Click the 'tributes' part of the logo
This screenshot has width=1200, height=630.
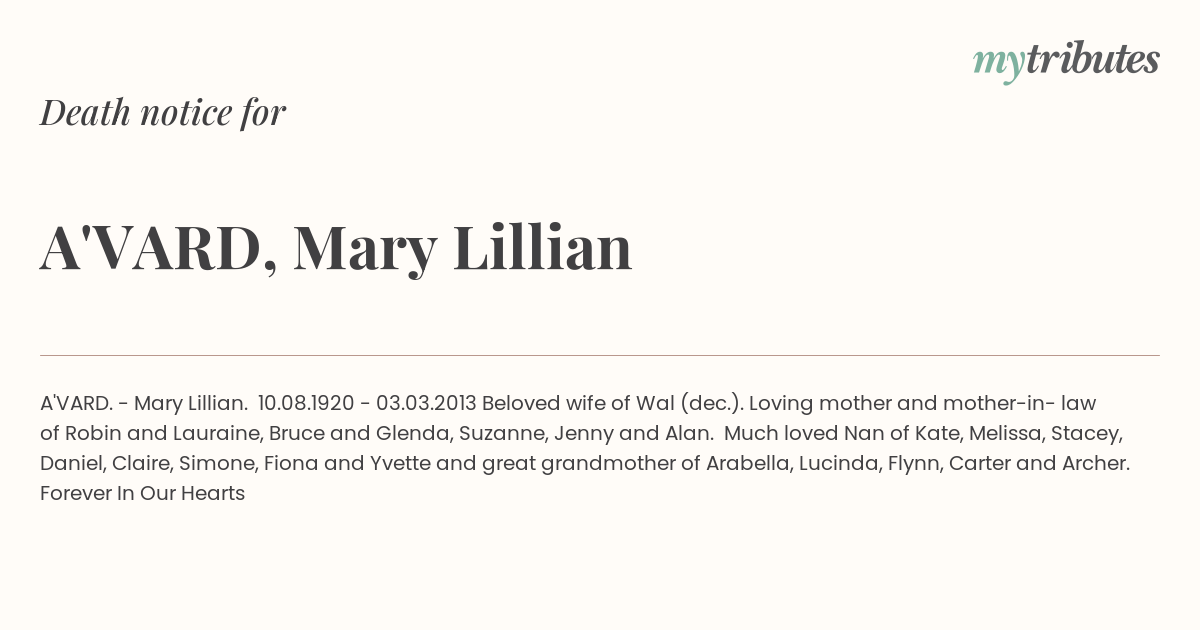[1093, 59]
